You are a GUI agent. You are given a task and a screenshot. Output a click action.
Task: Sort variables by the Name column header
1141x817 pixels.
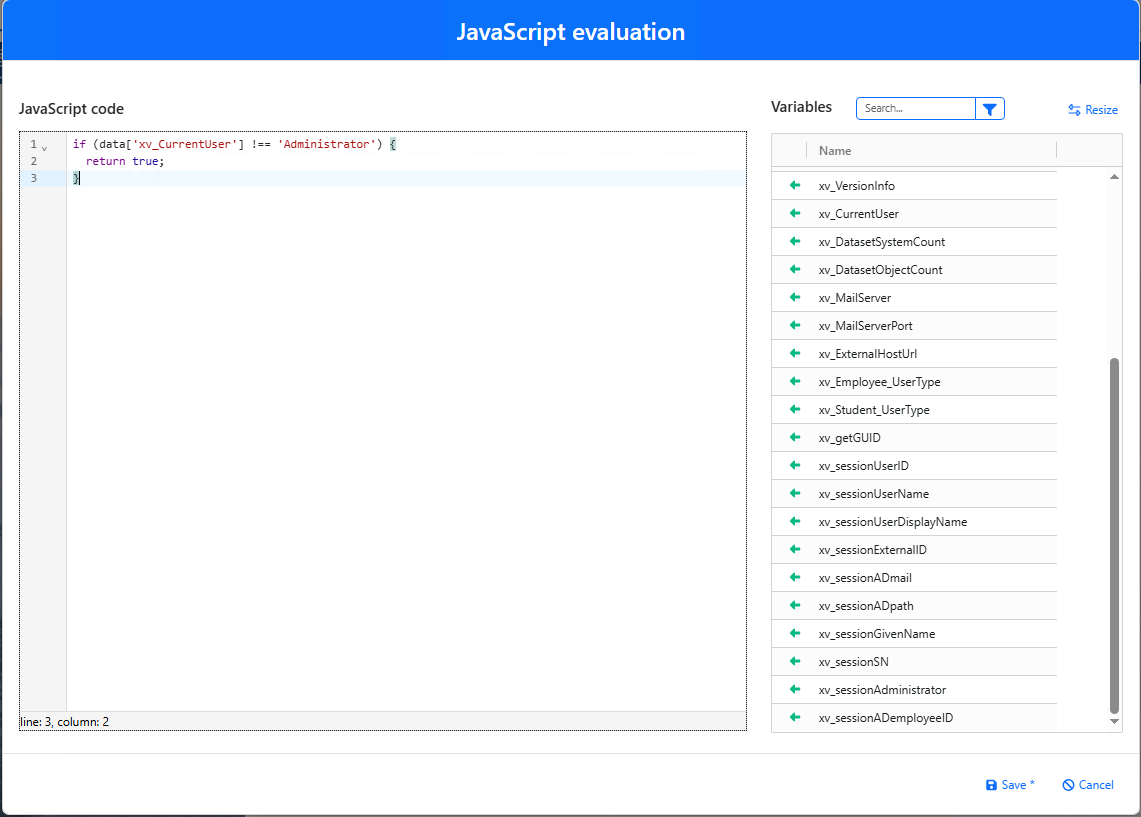click(835, 151)
